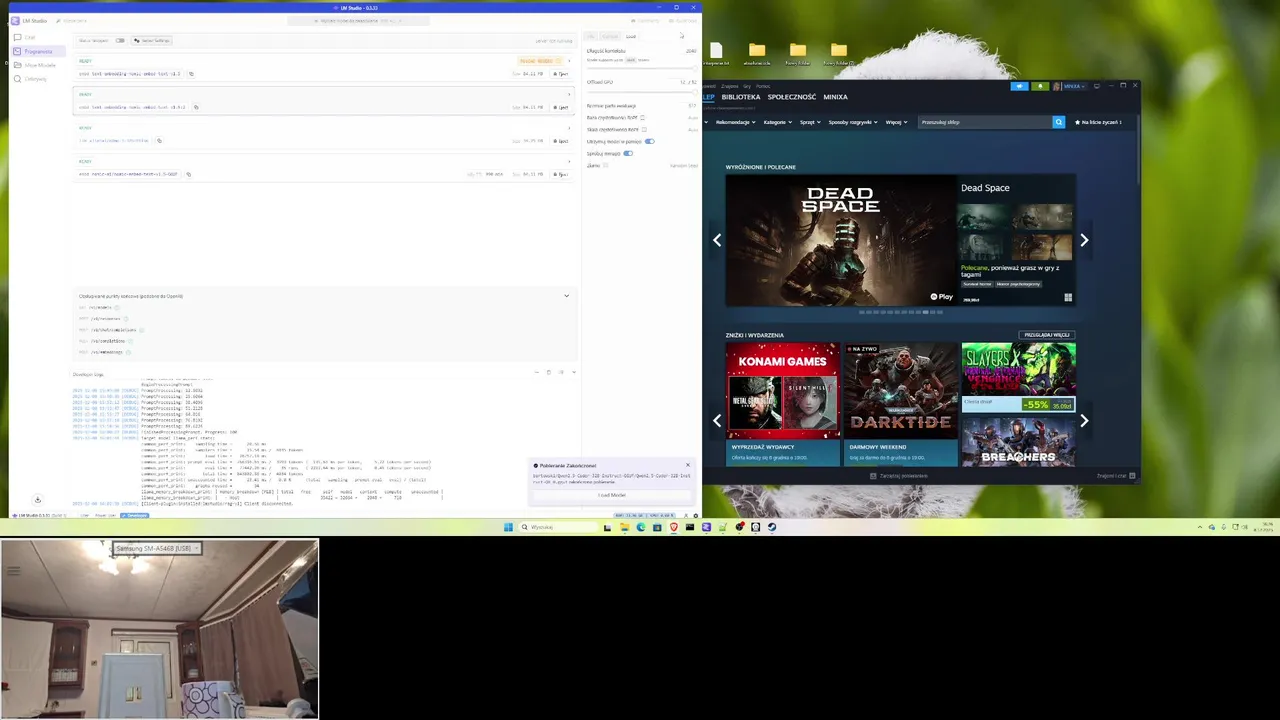The width and height of the screenshot is (1280, 720).
Task: Click the Steam store search magnifier button
Action: pyautogui.click(x=1059, y=122)
